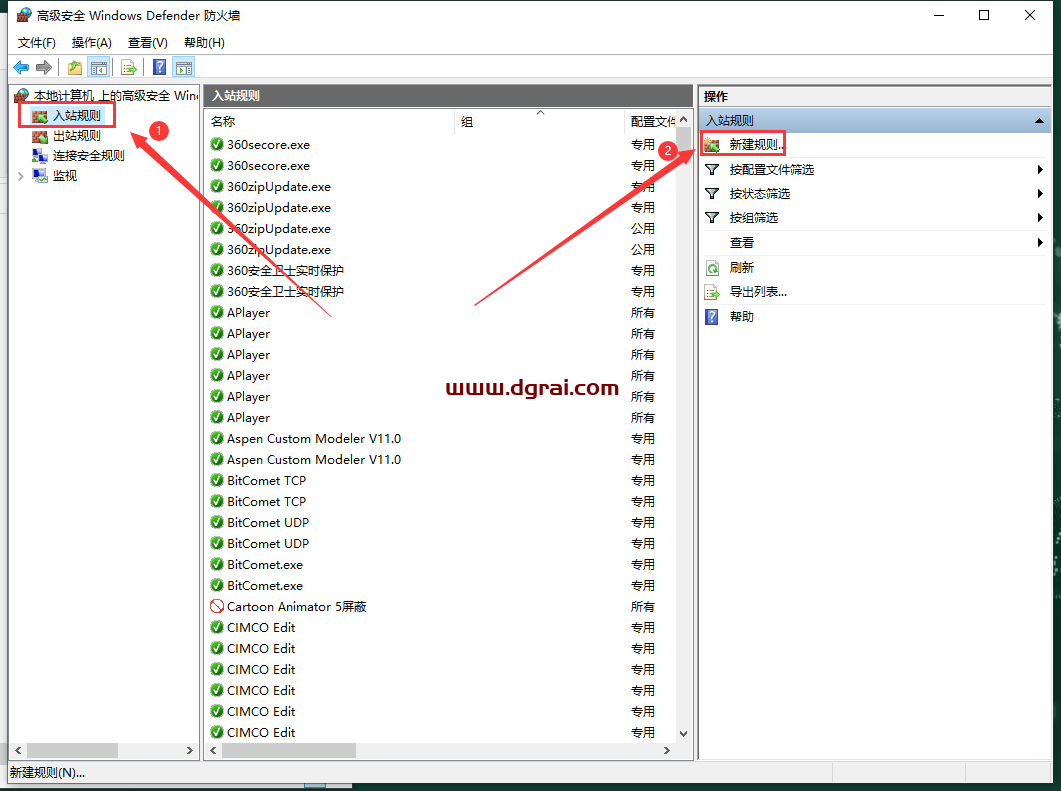
Task: Click the 监视 monitor icon in tree
Action: pos(40,176)
